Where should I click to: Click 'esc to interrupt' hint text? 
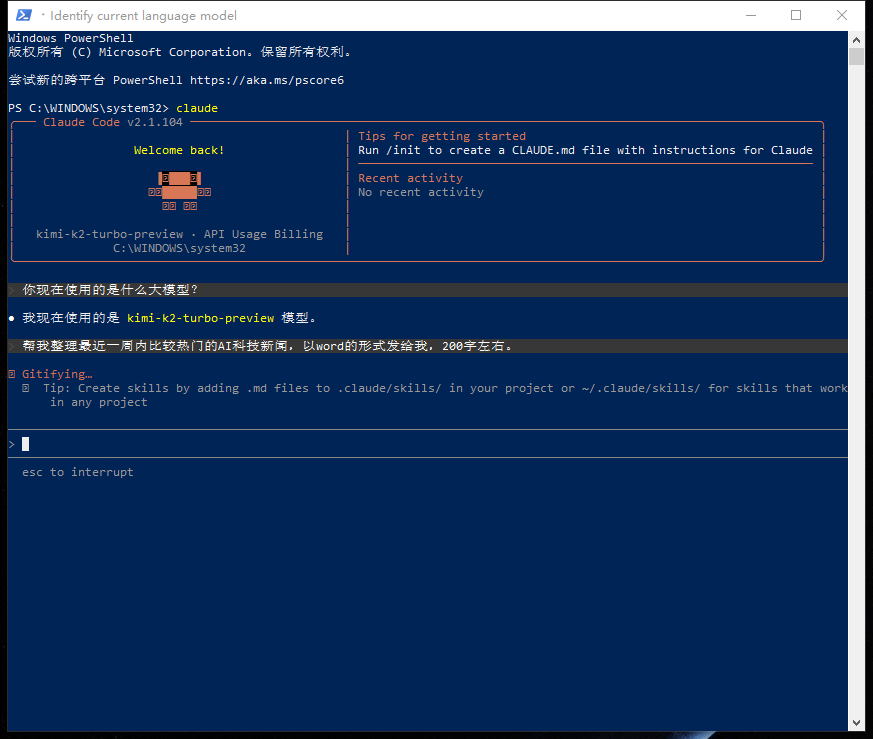coord(78,472)
